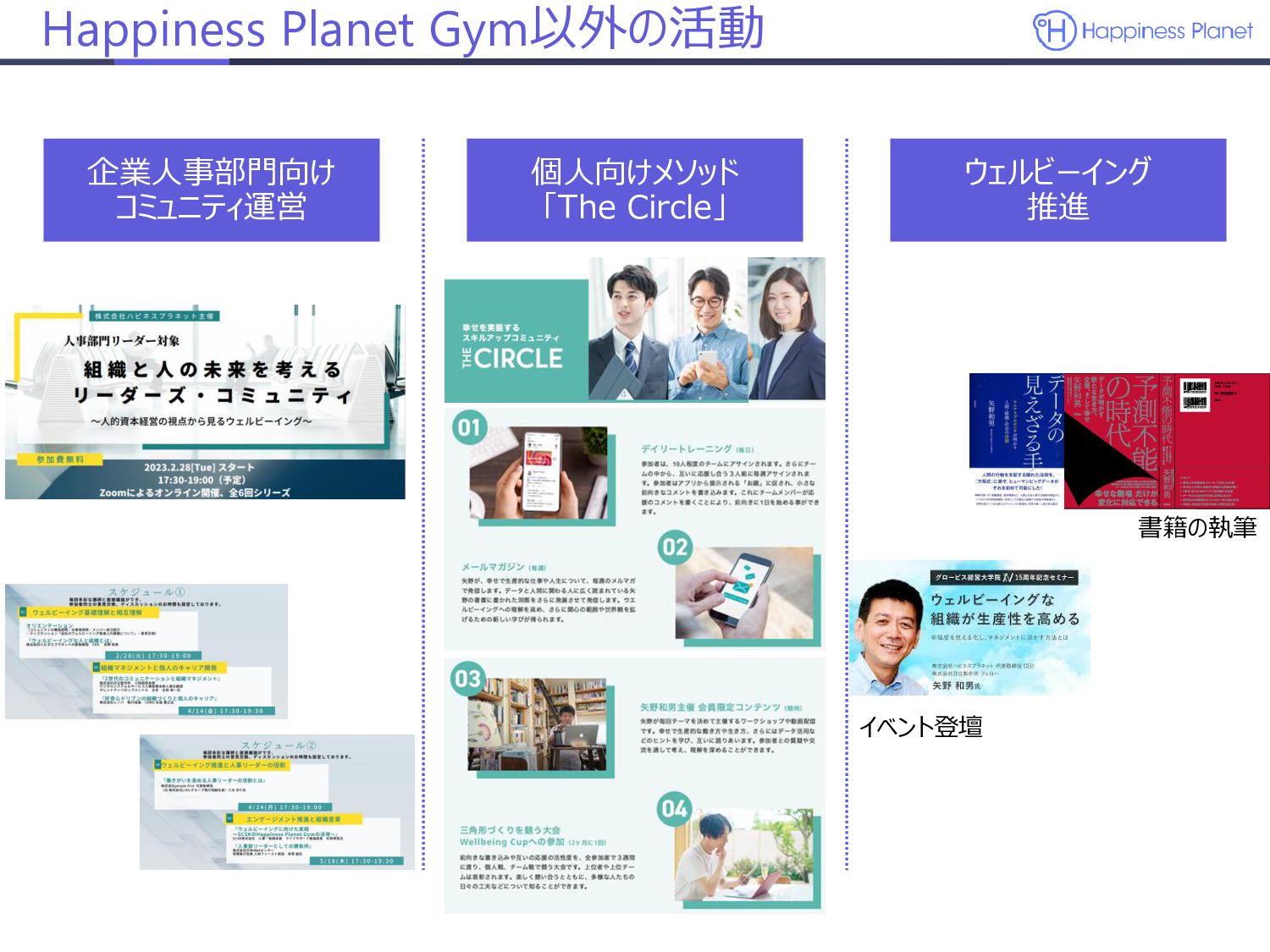
Task: Click the phone with mail icon photo
Action: pos(744,592)
